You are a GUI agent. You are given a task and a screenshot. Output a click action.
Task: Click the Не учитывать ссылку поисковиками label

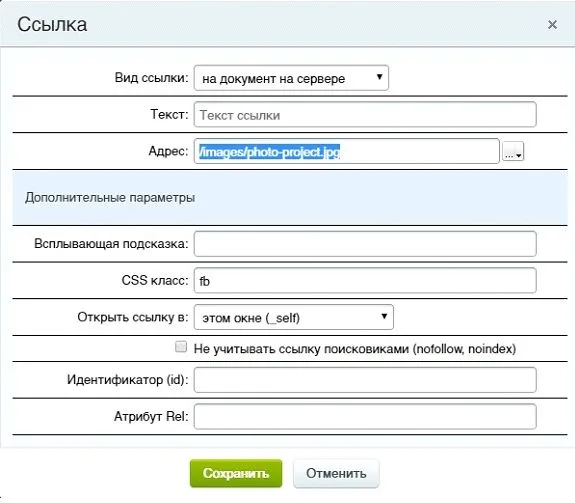click(x=355, y=349)
